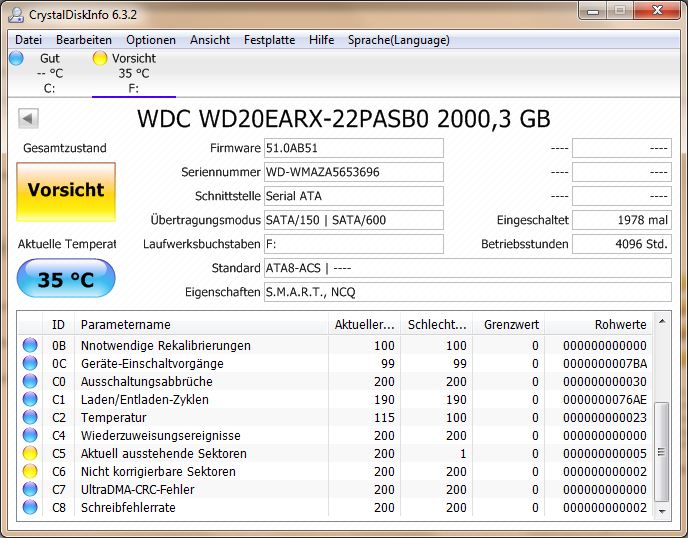Minimize the CrystalDiskInfo window
This screenshot has width=688, height=538.
[593, 11]
